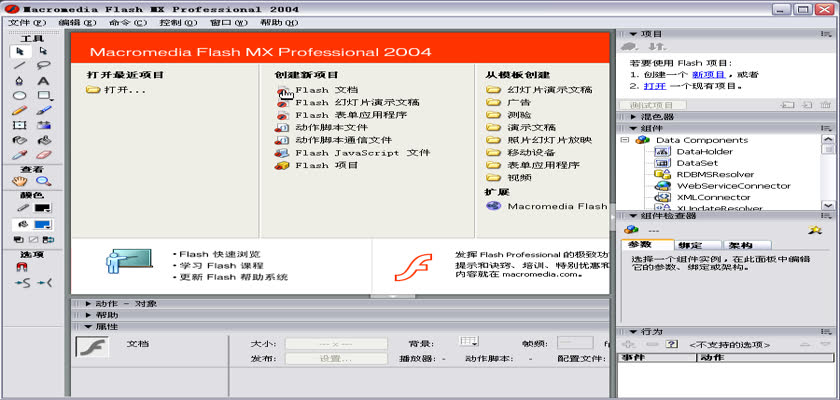Expand the 混色器 panel
The width and height of the screenshot is (840, 400).
point(633,117)
